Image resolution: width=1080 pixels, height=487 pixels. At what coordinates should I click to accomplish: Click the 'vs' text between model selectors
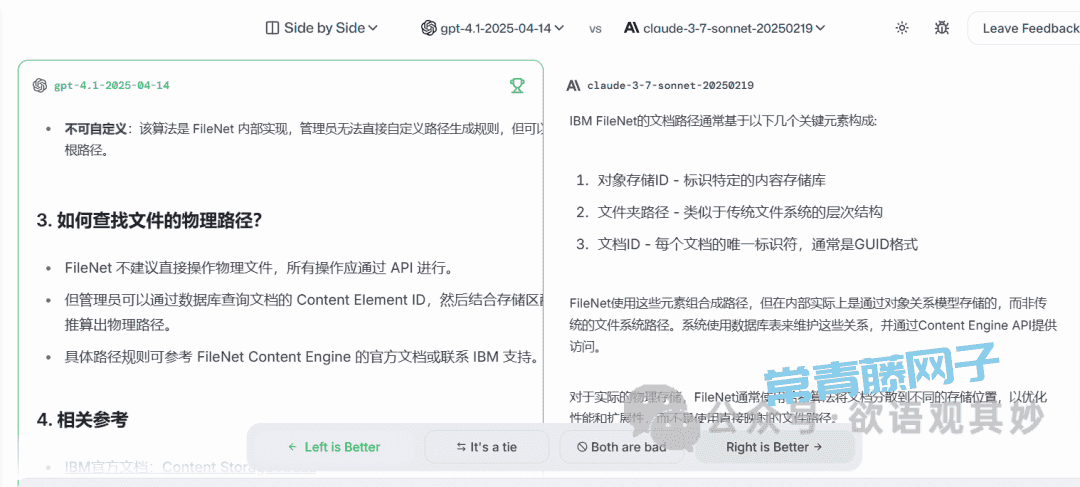[x=595, y=29]
